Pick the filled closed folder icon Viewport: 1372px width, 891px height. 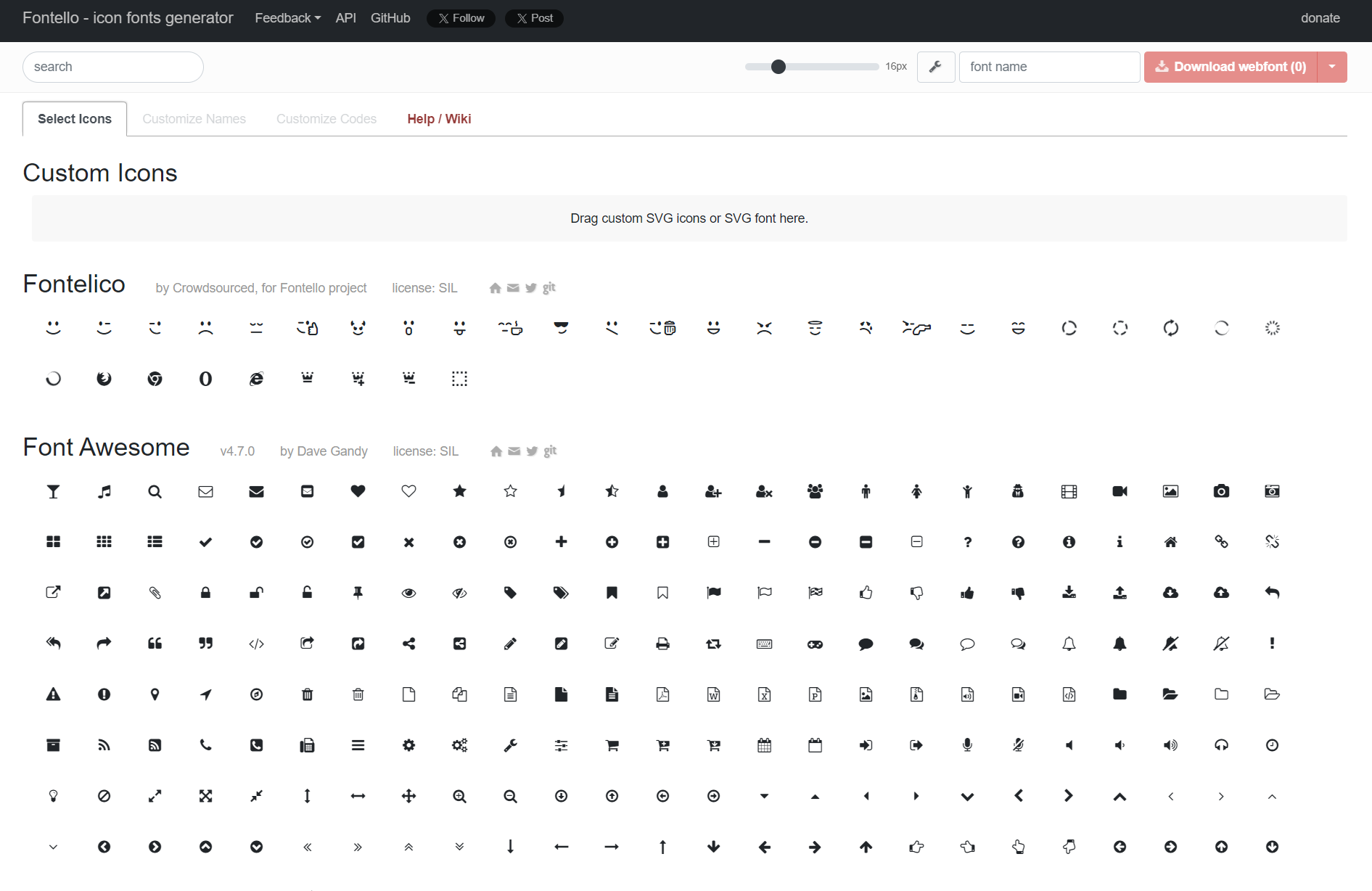pyautogui.click(x=1120, y=694)
